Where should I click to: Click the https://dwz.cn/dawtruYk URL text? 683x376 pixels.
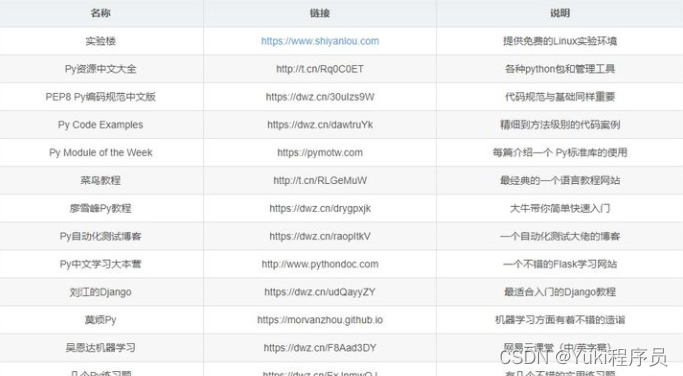click(320, 125)
